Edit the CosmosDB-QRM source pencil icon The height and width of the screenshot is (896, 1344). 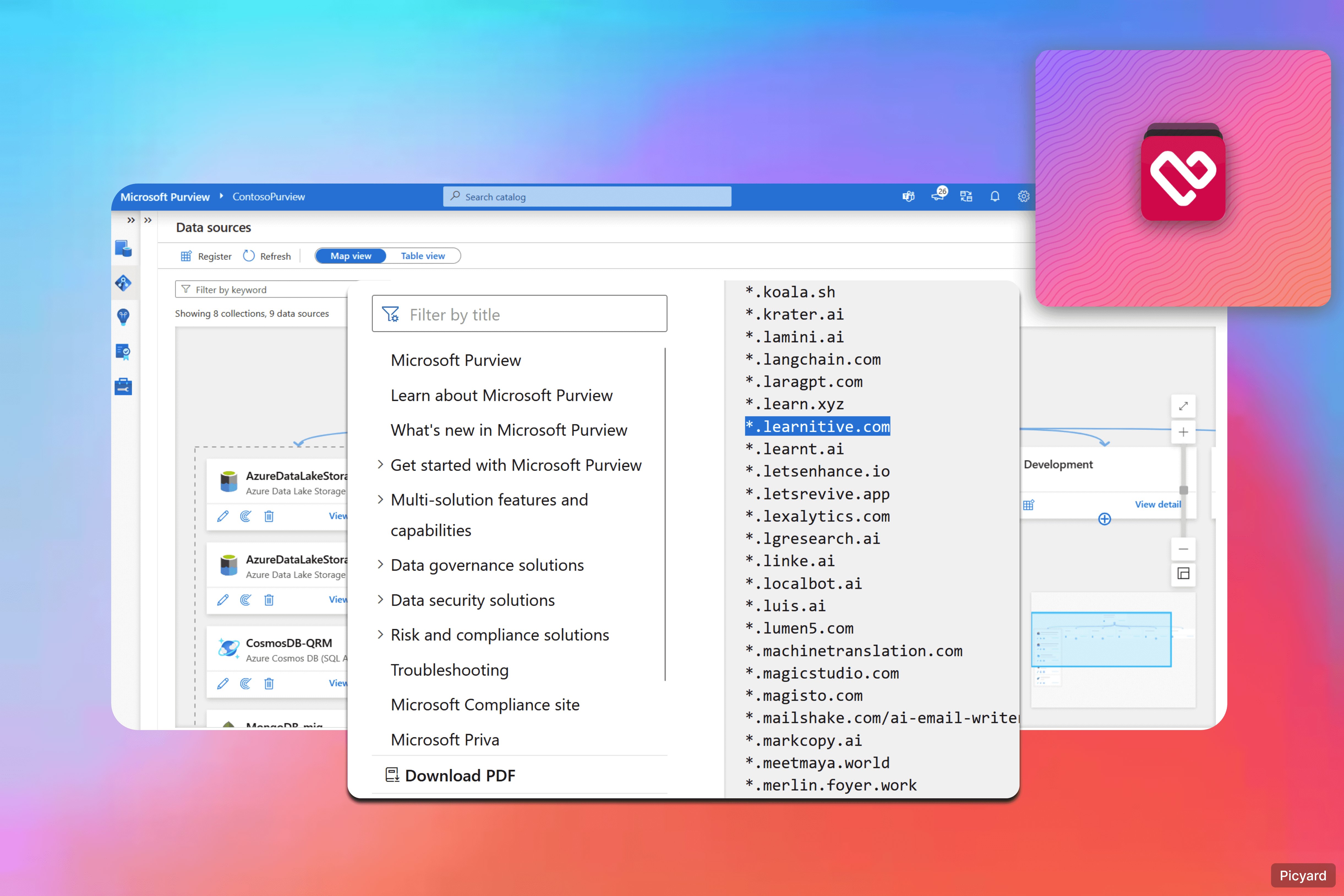223,684
